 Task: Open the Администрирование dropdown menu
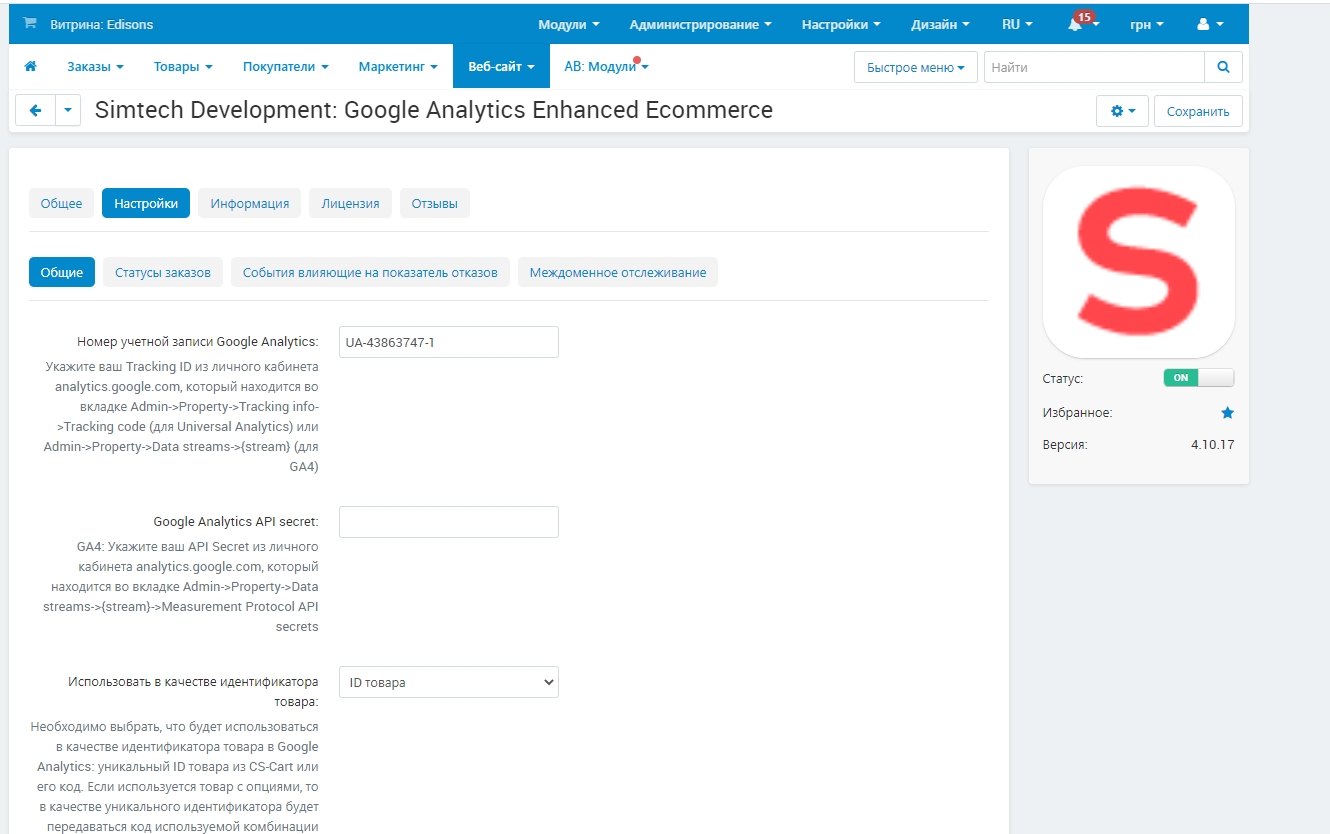[x=700, y=24]
